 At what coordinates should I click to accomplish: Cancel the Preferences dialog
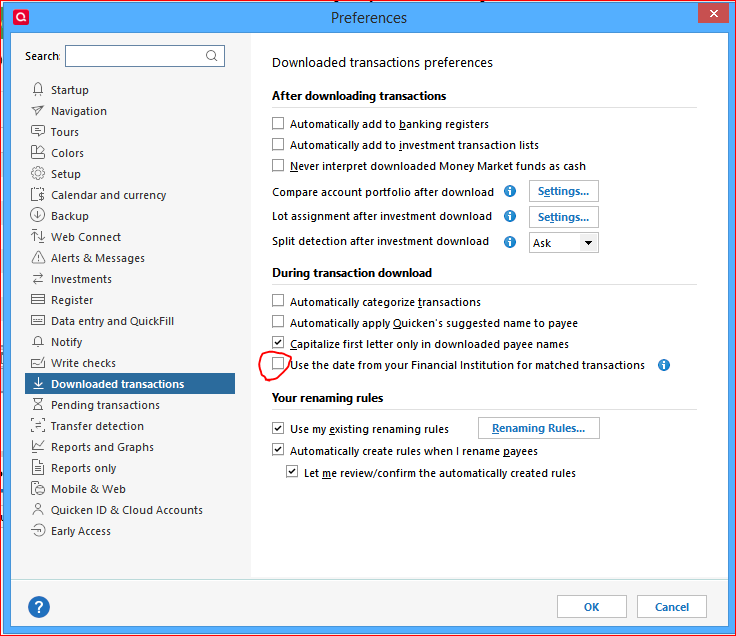(x=672, y=607)
